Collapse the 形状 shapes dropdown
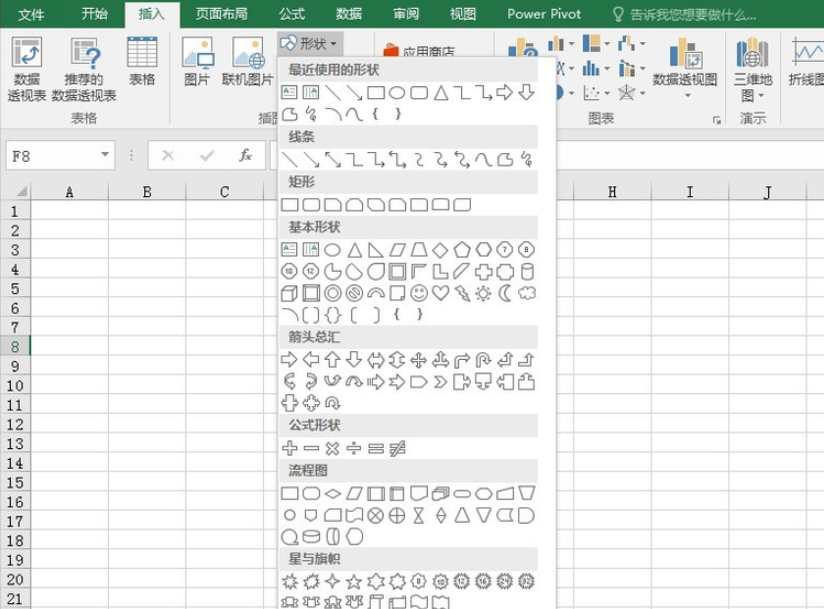 (311, 43)
